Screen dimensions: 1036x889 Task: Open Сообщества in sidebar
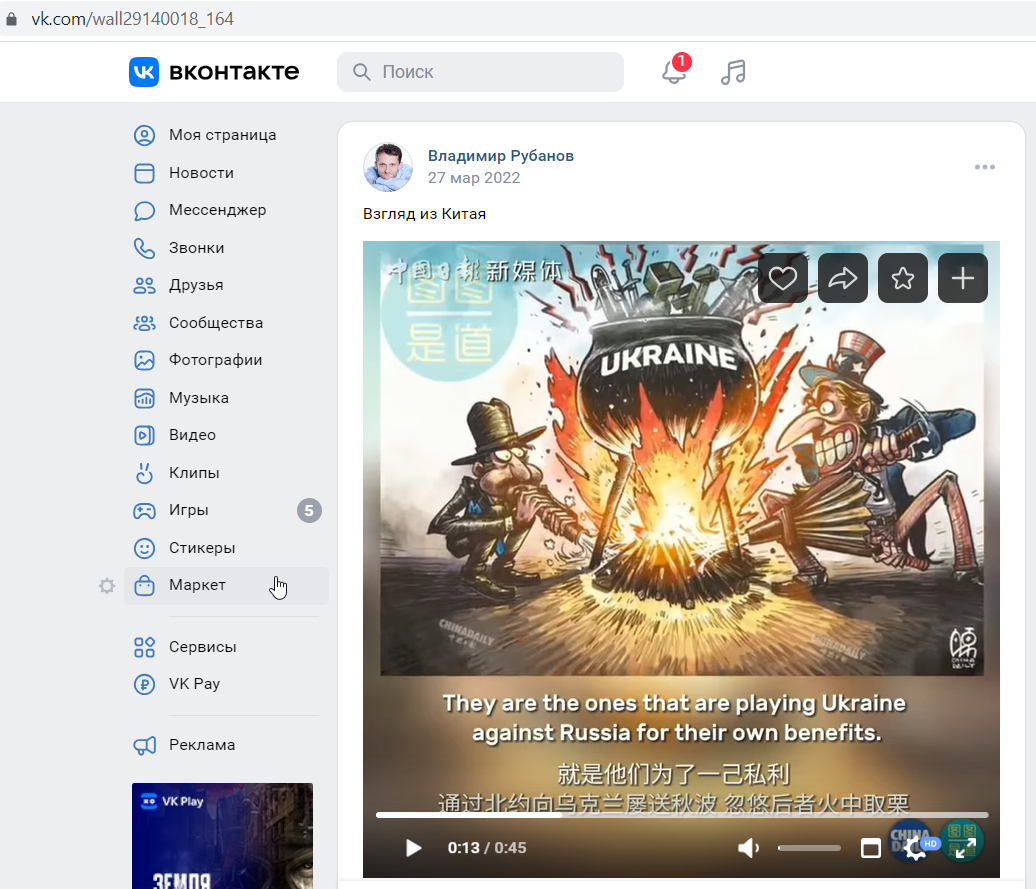pyautogui.click(x=226, y=323)
